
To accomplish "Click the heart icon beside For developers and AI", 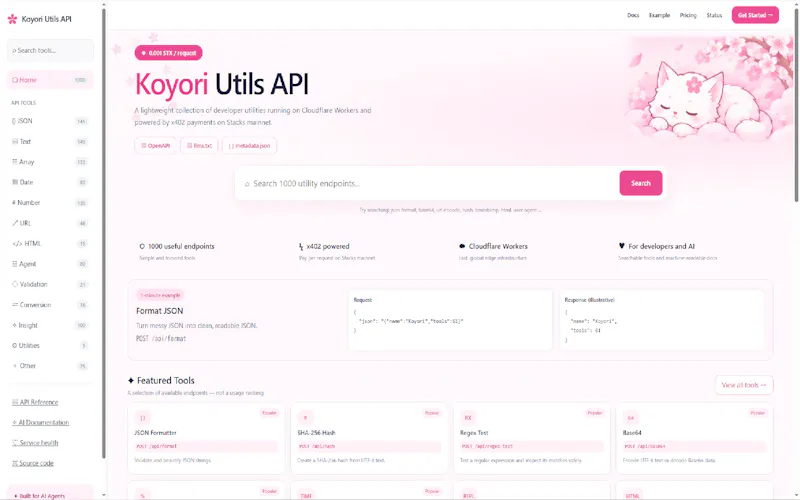I will coord(621,246).
